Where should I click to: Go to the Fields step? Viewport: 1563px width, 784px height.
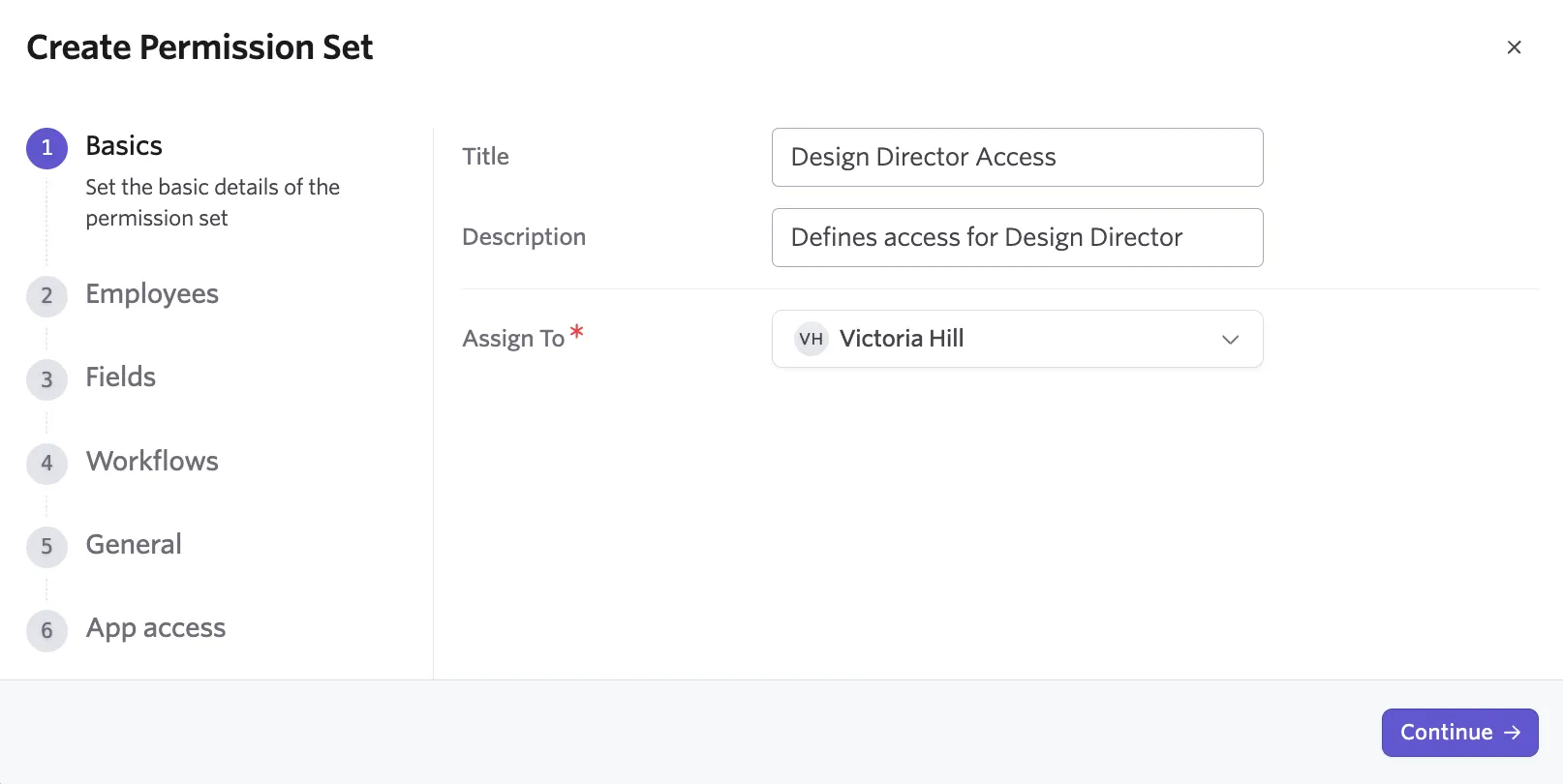point(121,377)
